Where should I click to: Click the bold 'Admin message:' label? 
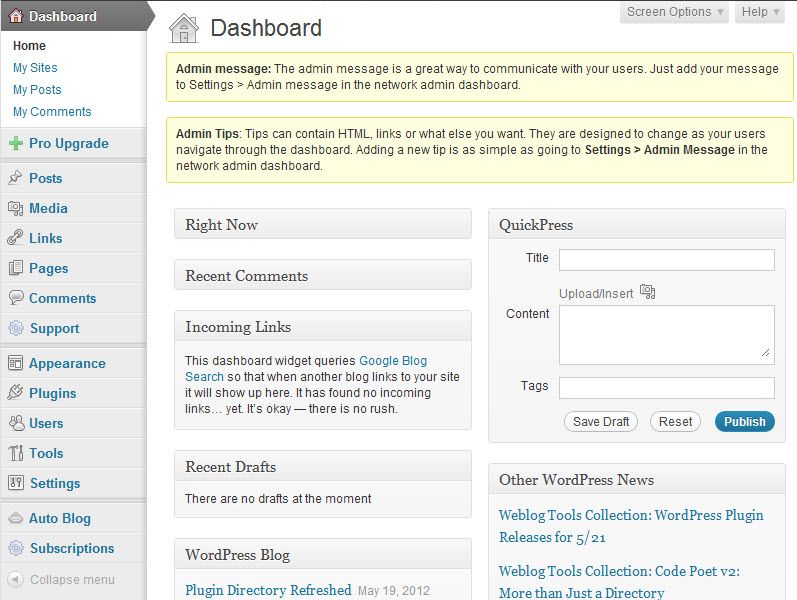223,69
